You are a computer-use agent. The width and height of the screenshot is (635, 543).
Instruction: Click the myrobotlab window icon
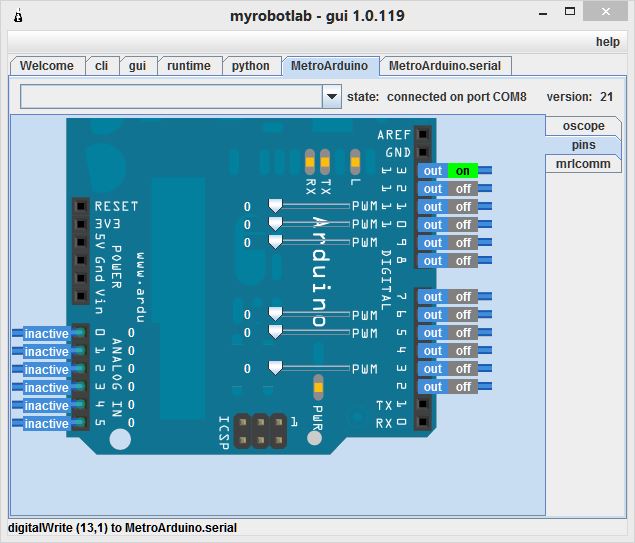[x=18, y=16]
